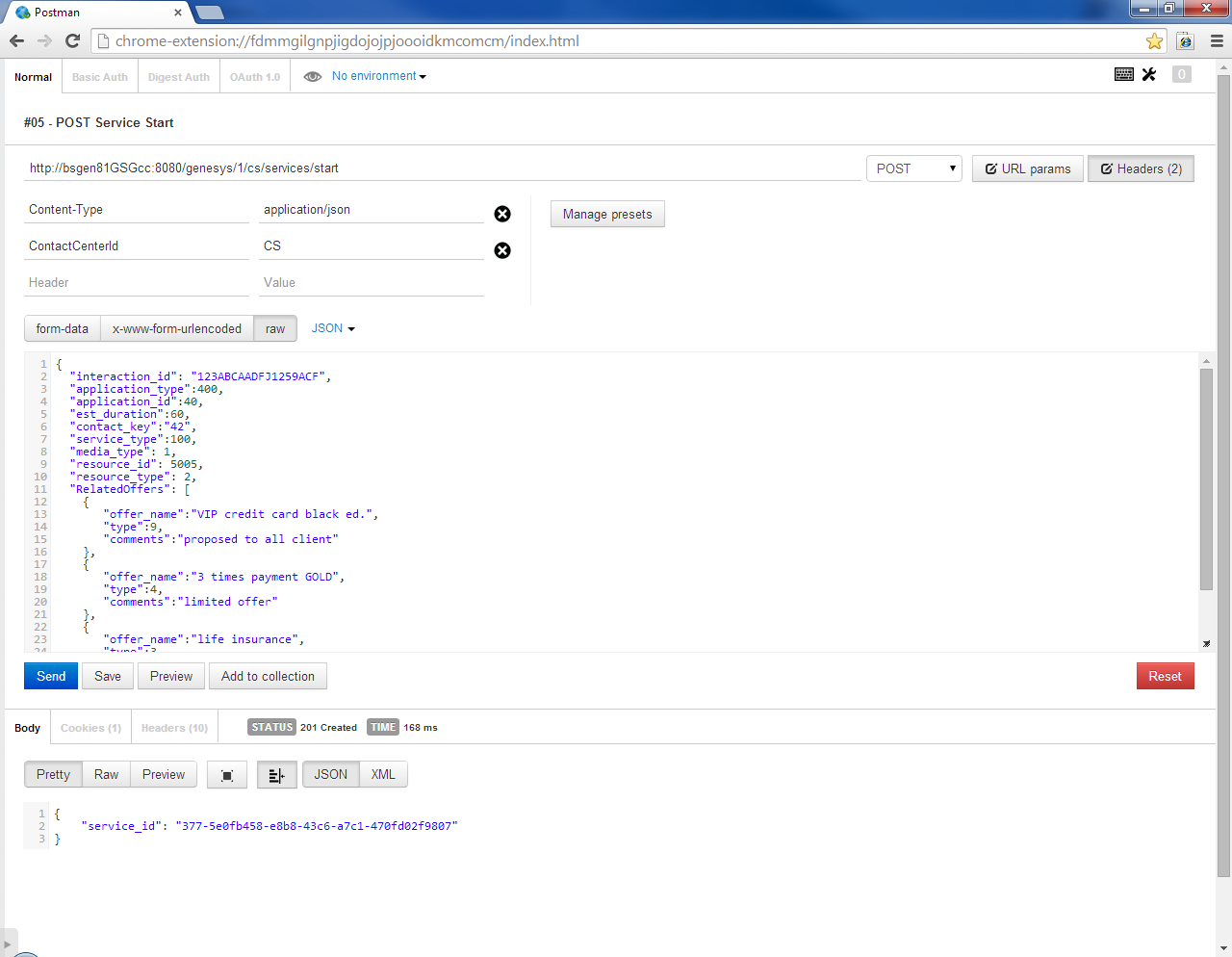
Task: Open the JSON body format dropdown
Action: click(x=333, y=329)
